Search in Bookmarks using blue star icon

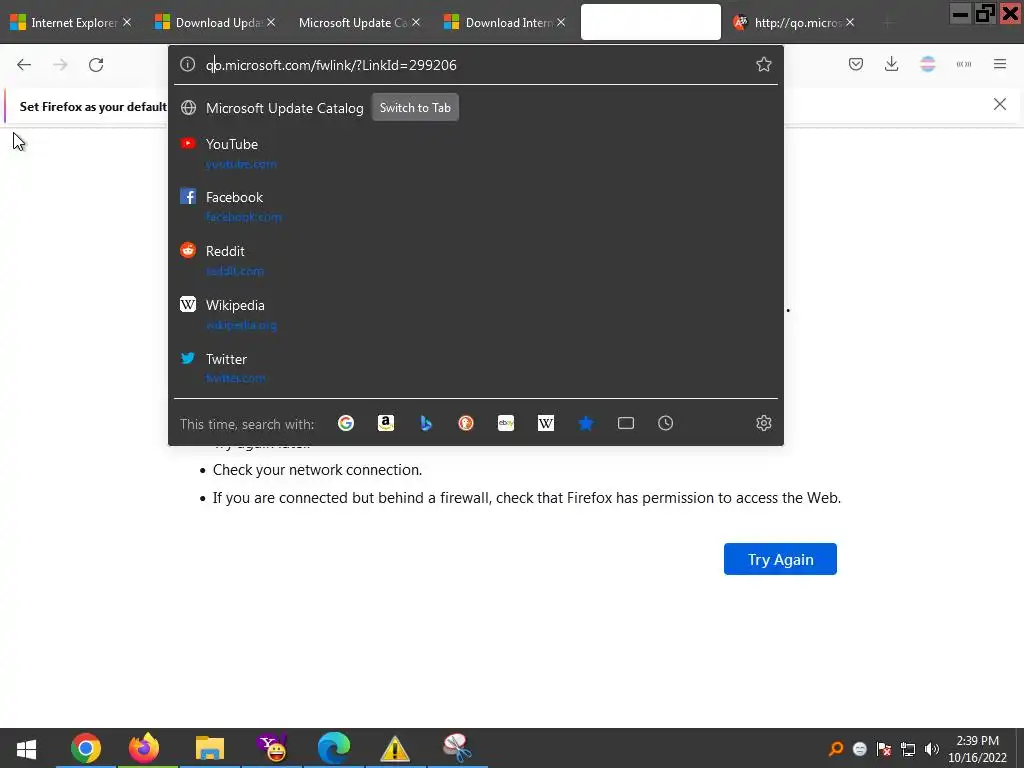coord(586,423)
